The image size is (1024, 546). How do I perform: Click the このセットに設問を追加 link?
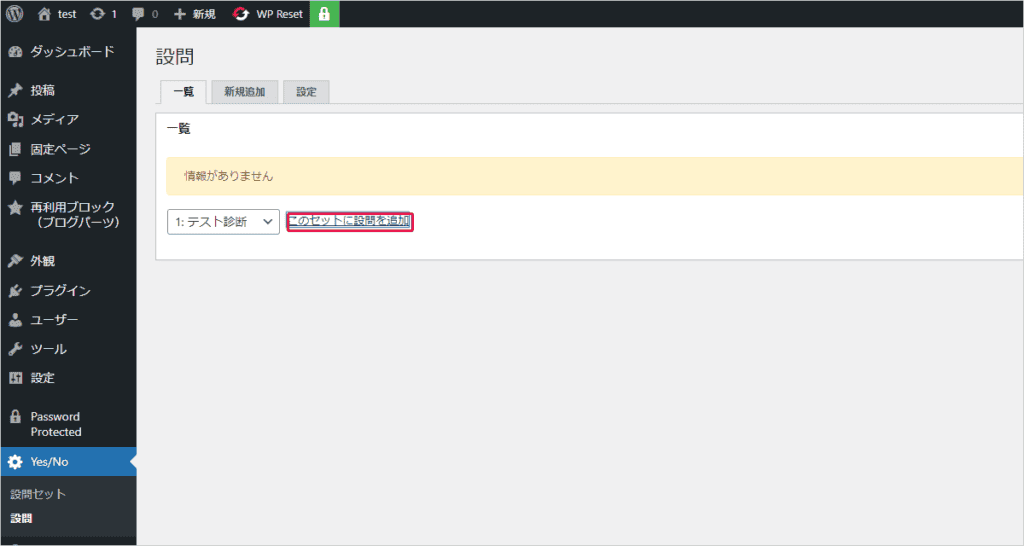(349, 221)
